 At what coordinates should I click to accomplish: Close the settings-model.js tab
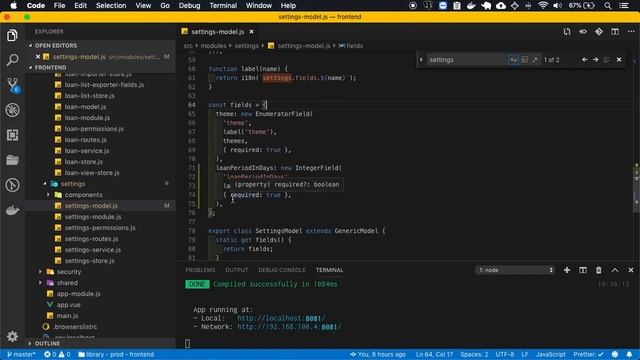[251, 31]
